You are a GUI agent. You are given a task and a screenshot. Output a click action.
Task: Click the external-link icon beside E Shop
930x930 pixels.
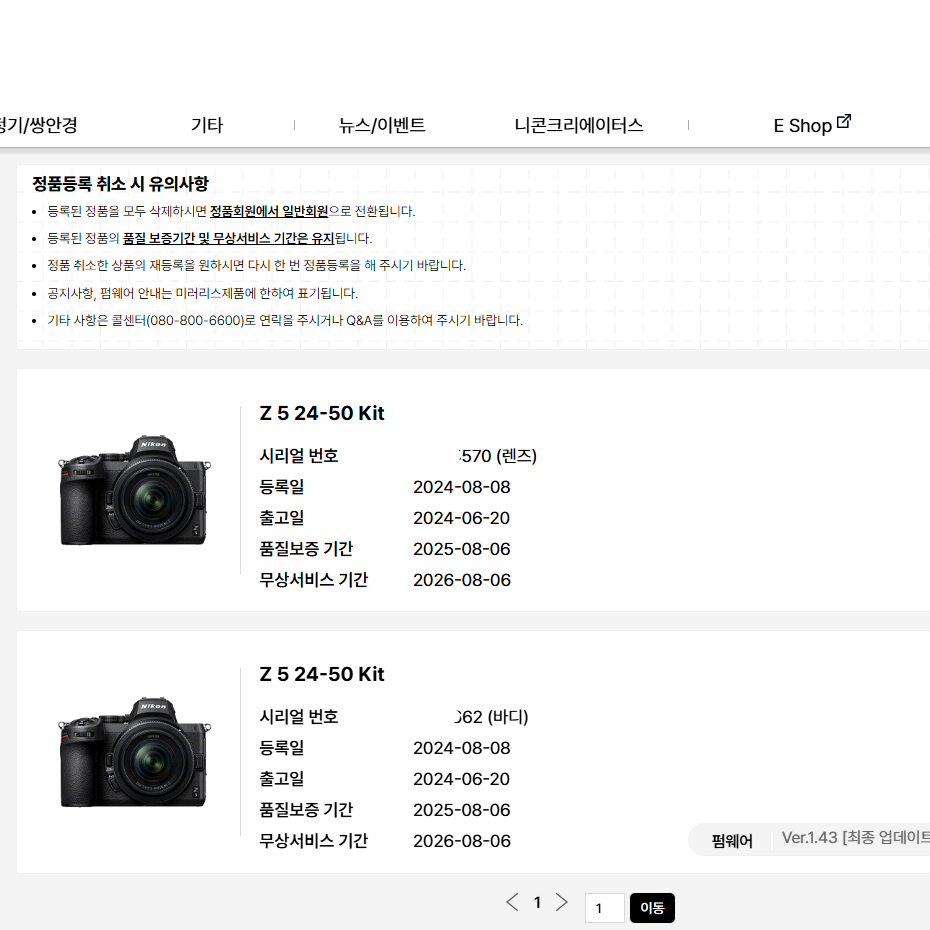click(x=843, y=121)
